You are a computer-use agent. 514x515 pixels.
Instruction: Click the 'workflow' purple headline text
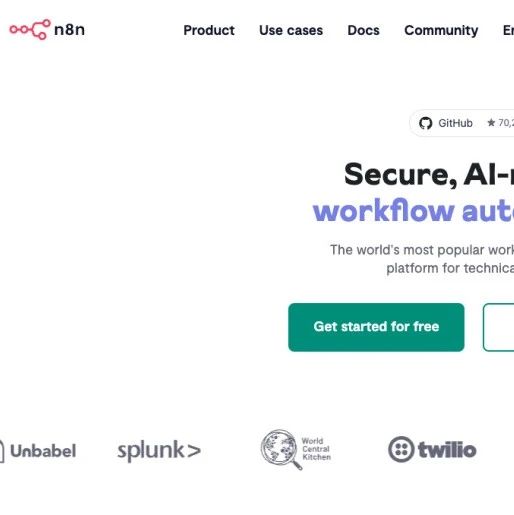(x=383, y=211)
